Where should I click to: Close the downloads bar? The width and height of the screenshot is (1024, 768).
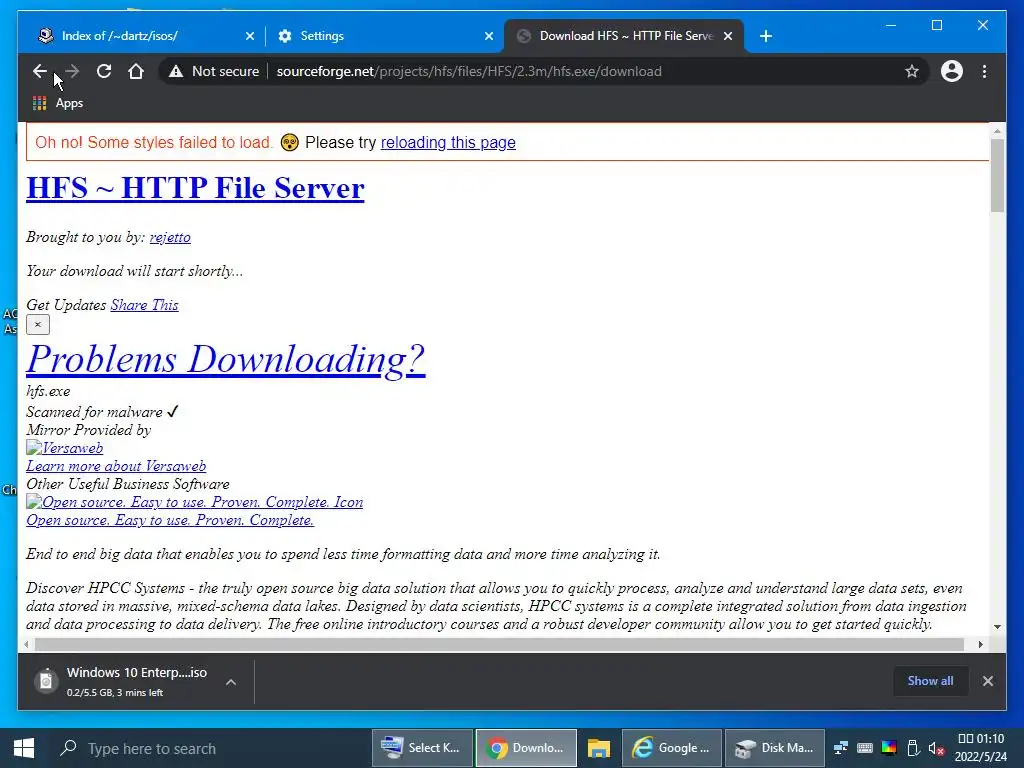(x=987, y=681)
